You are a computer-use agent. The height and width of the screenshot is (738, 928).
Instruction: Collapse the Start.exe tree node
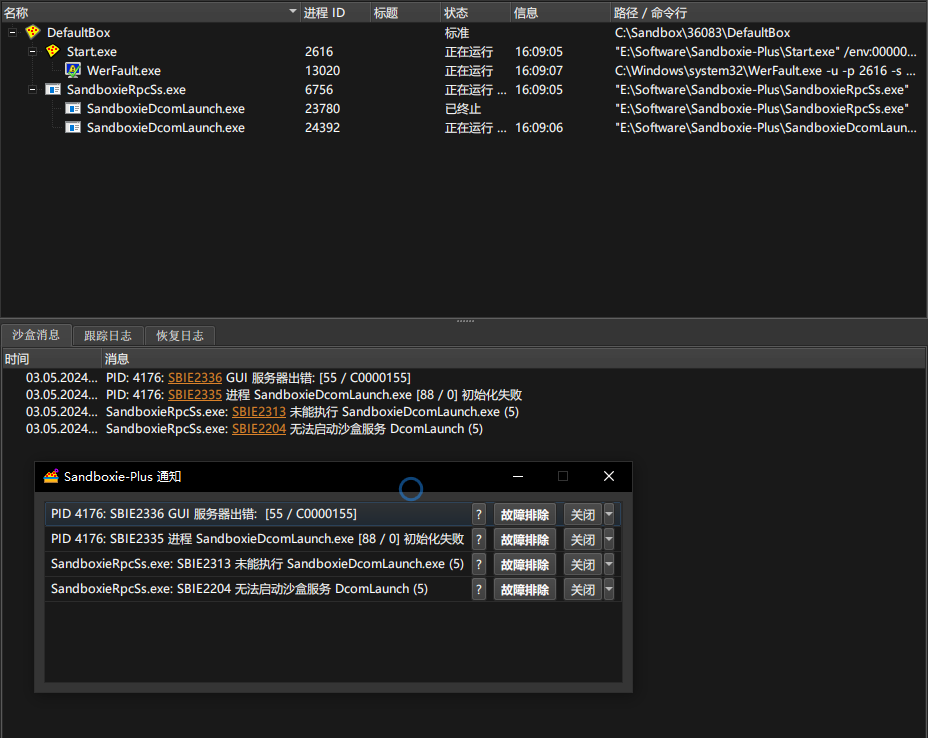click(32, 52)
